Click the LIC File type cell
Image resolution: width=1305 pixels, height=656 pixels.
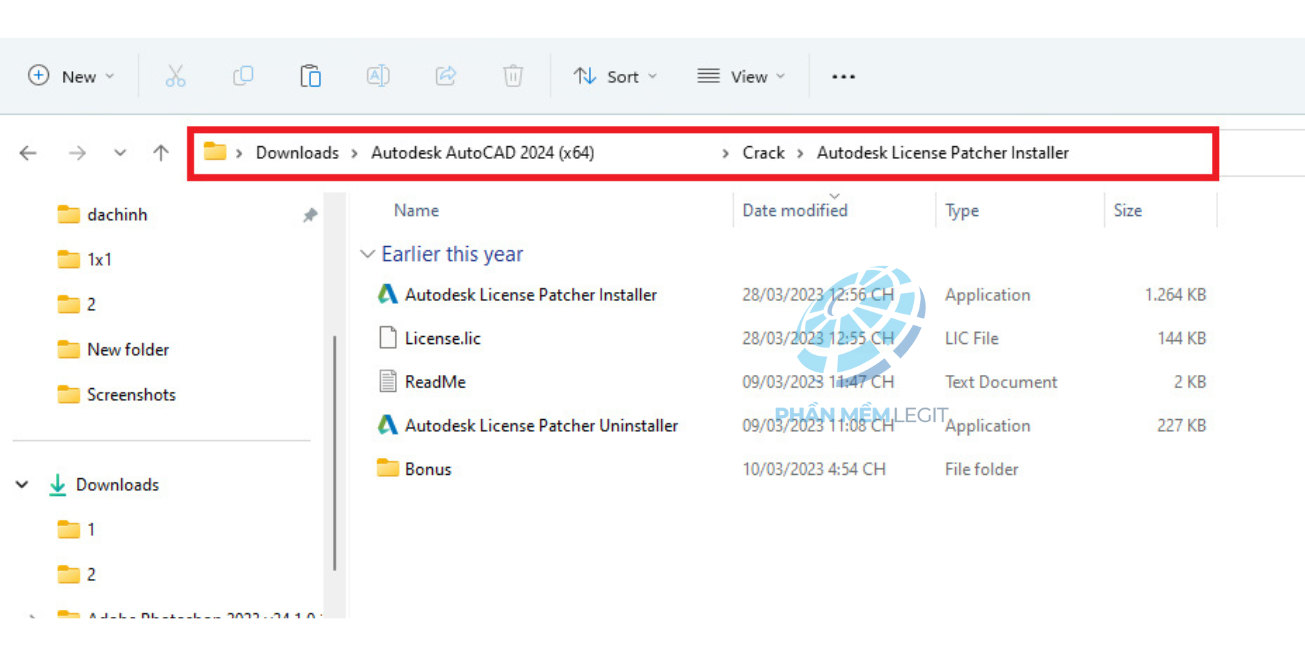[x=972, y=339]
